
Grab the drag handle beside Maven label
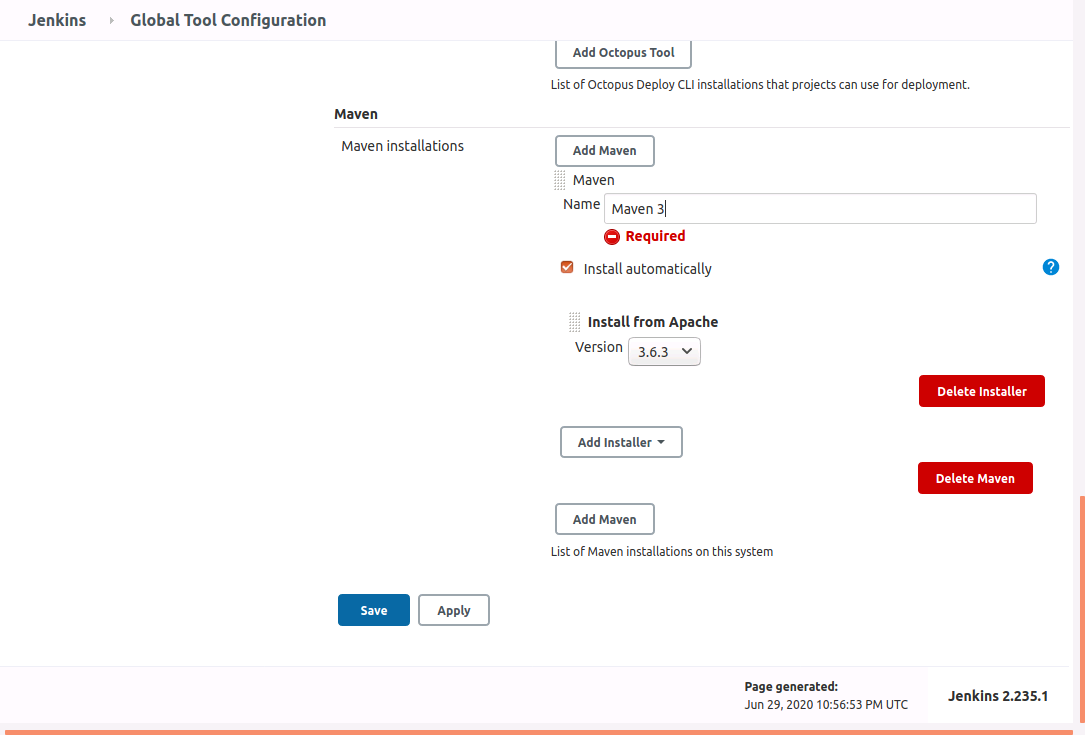[x=560, y=180]
